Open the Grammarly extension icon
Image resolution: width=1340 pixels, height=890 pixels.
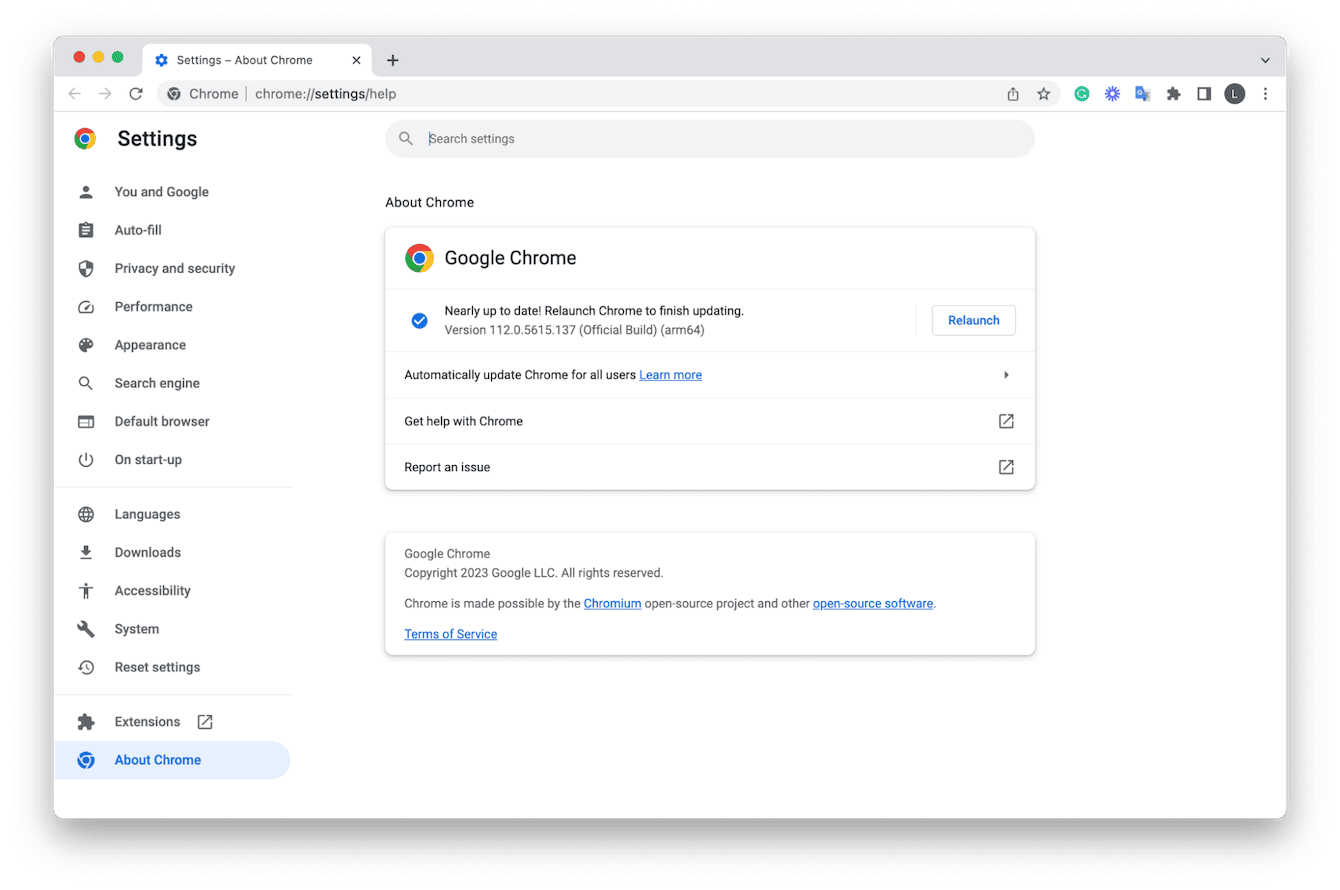(x=1081, y=93)
